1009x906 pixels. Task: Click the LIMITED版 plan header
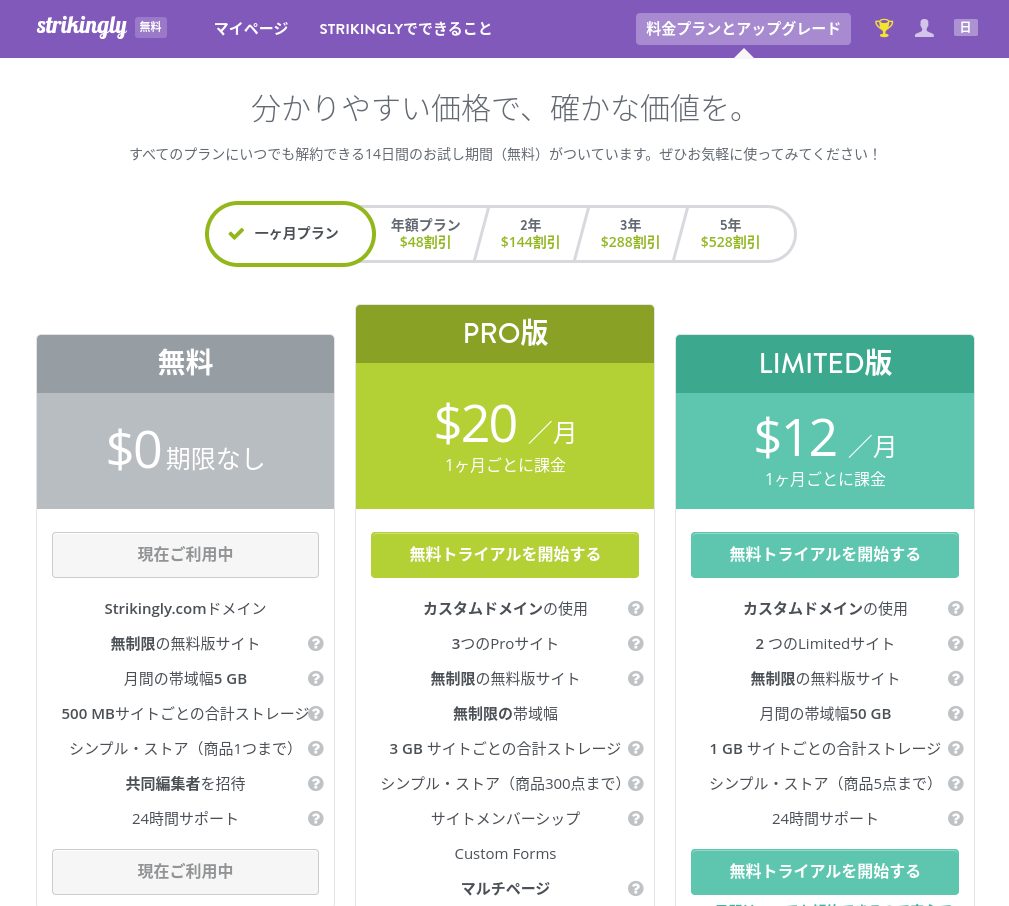tap(825, 364)
